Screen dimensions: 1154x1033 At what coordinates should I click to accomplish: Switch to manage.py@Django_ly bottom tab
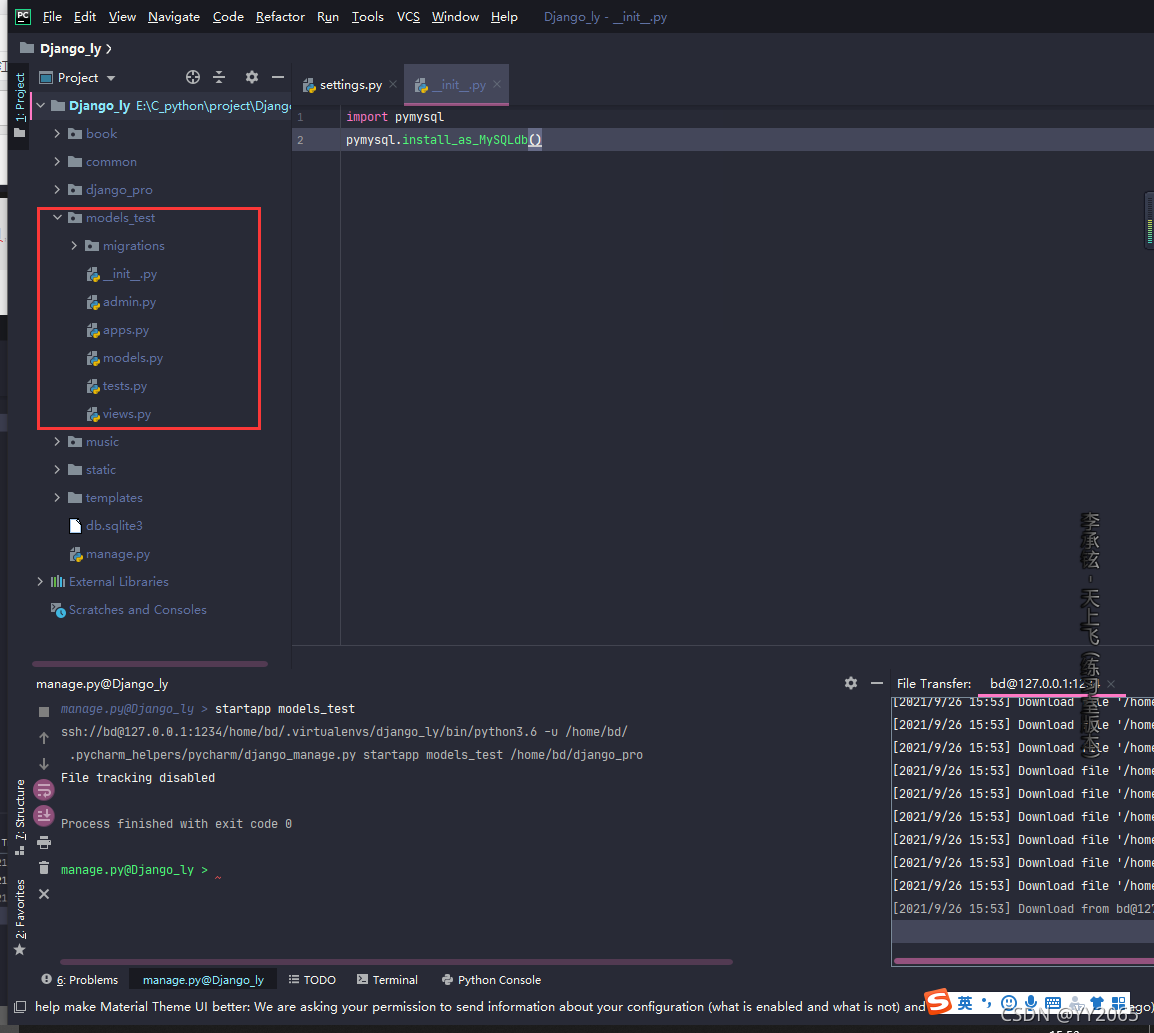coord(203,979)
